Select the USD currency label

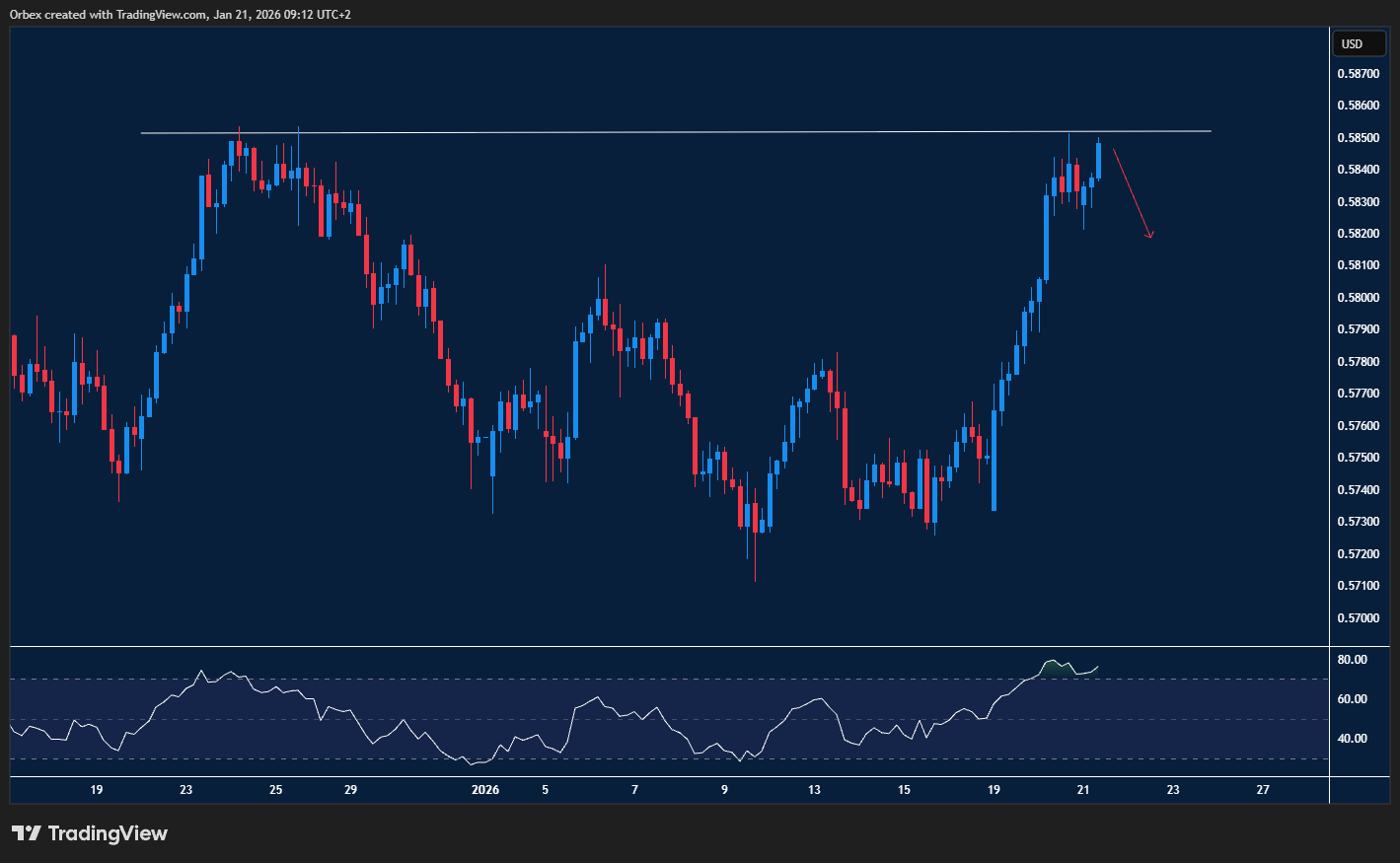1359,43
